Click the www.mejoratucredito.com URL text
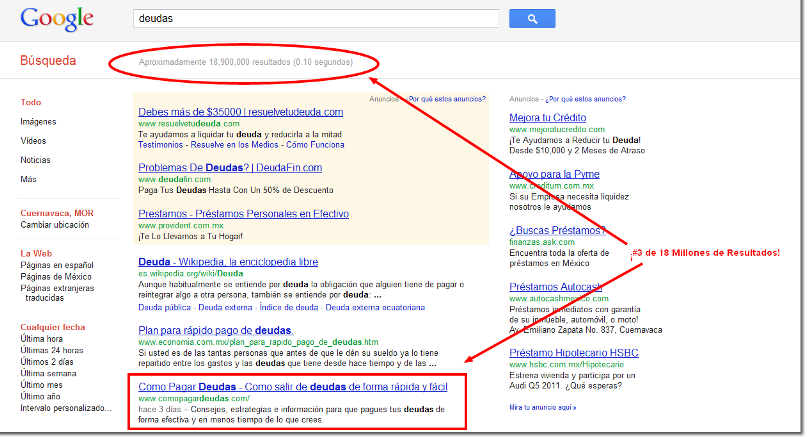This screenshot has height=437, width=808. point(557,129)
